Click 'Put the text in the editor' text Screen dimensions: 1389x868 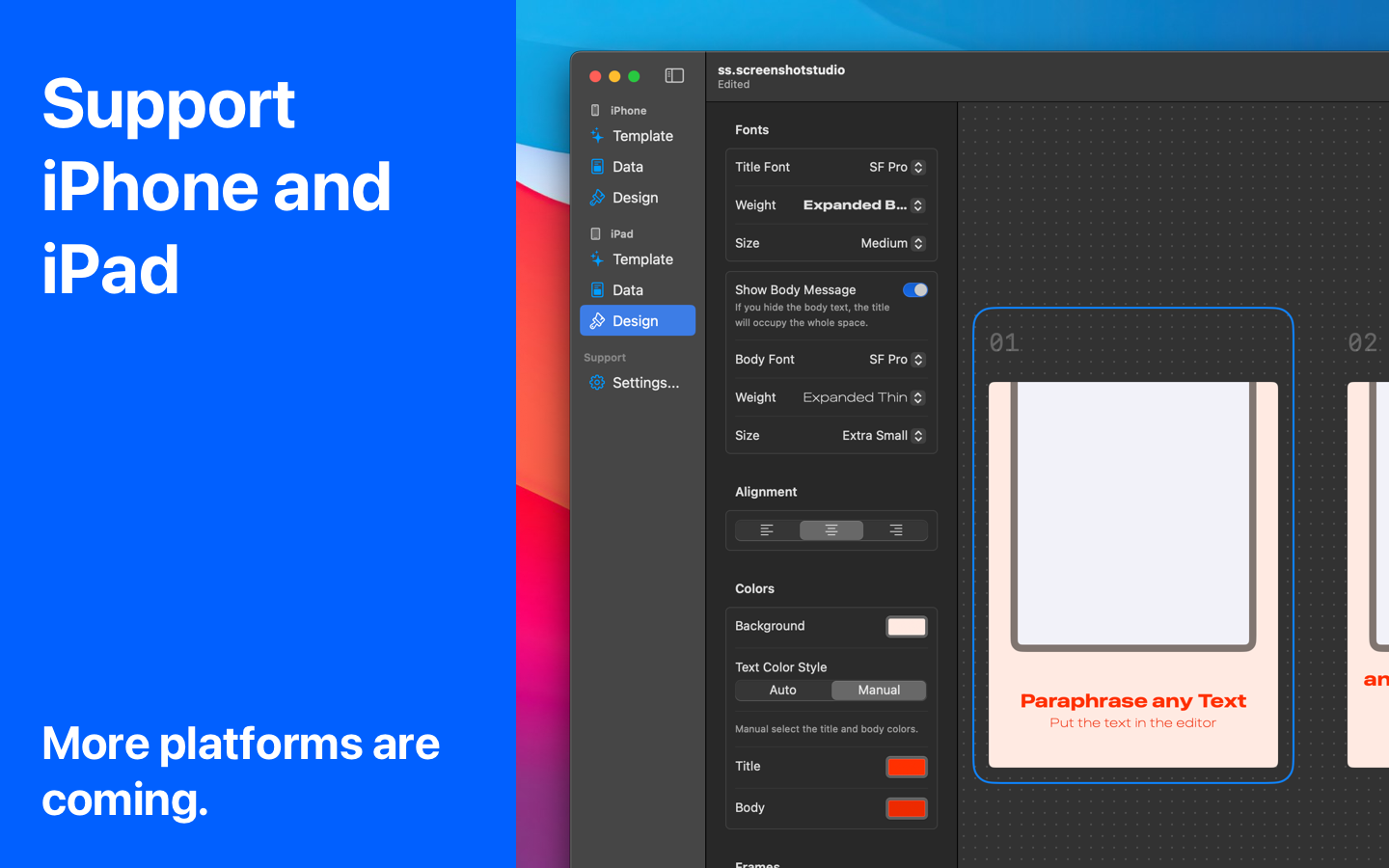click(x=1133, y=723)
